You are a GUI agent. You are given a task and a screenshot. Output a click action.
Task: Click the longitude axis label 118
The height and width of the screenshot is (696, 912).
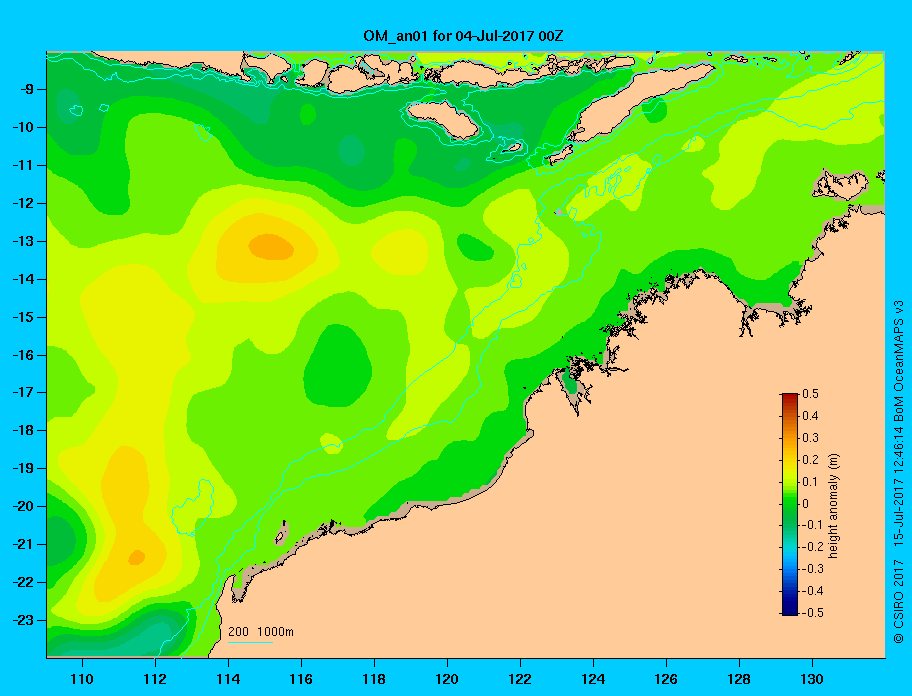point(374,679)
